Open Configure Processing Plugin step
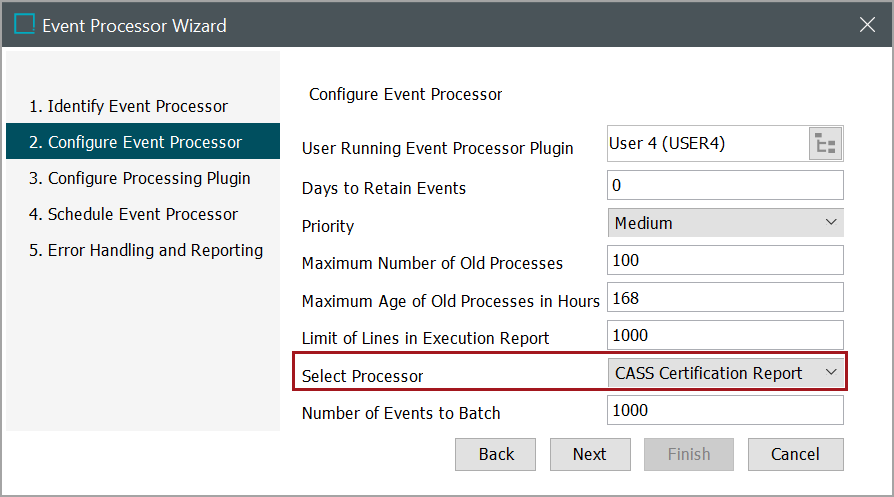The image size is (894, 497). coord(139,178)
